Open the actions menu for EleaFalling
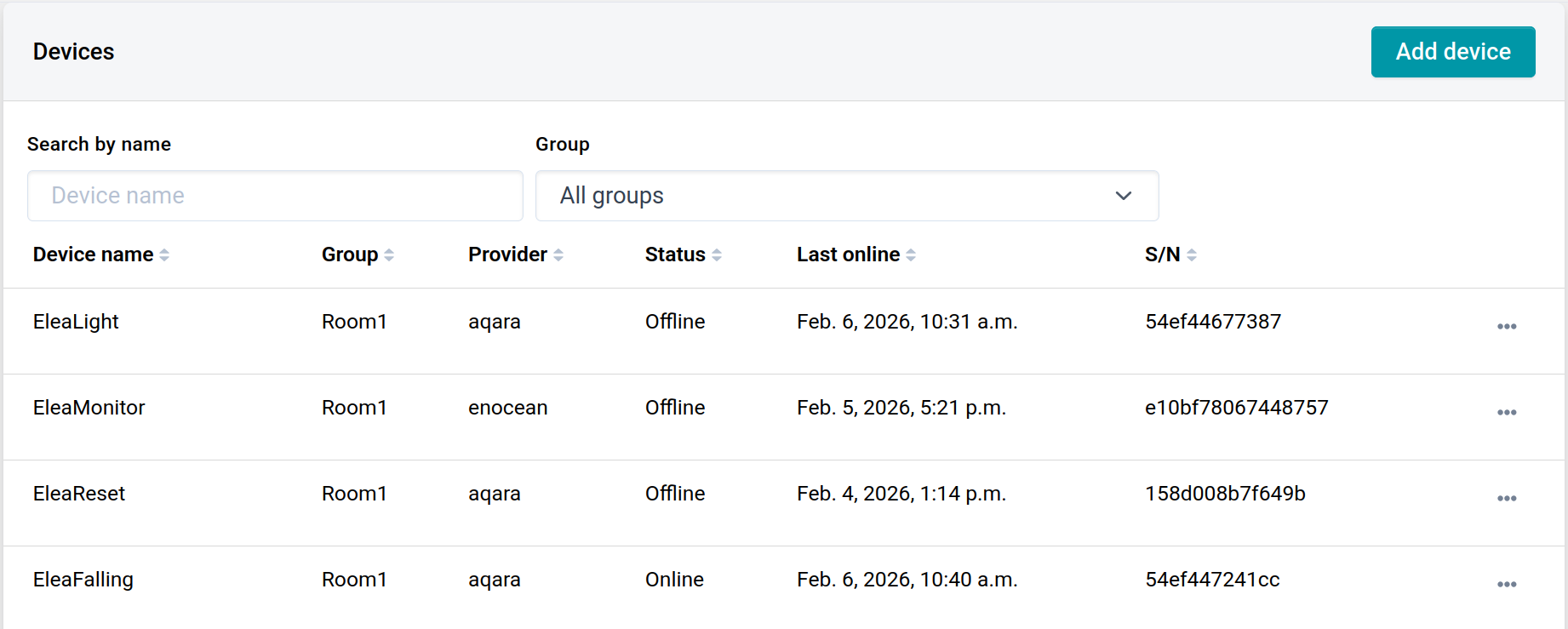The width and height of the screenshot is (1568, 629). pos(1506,585)
